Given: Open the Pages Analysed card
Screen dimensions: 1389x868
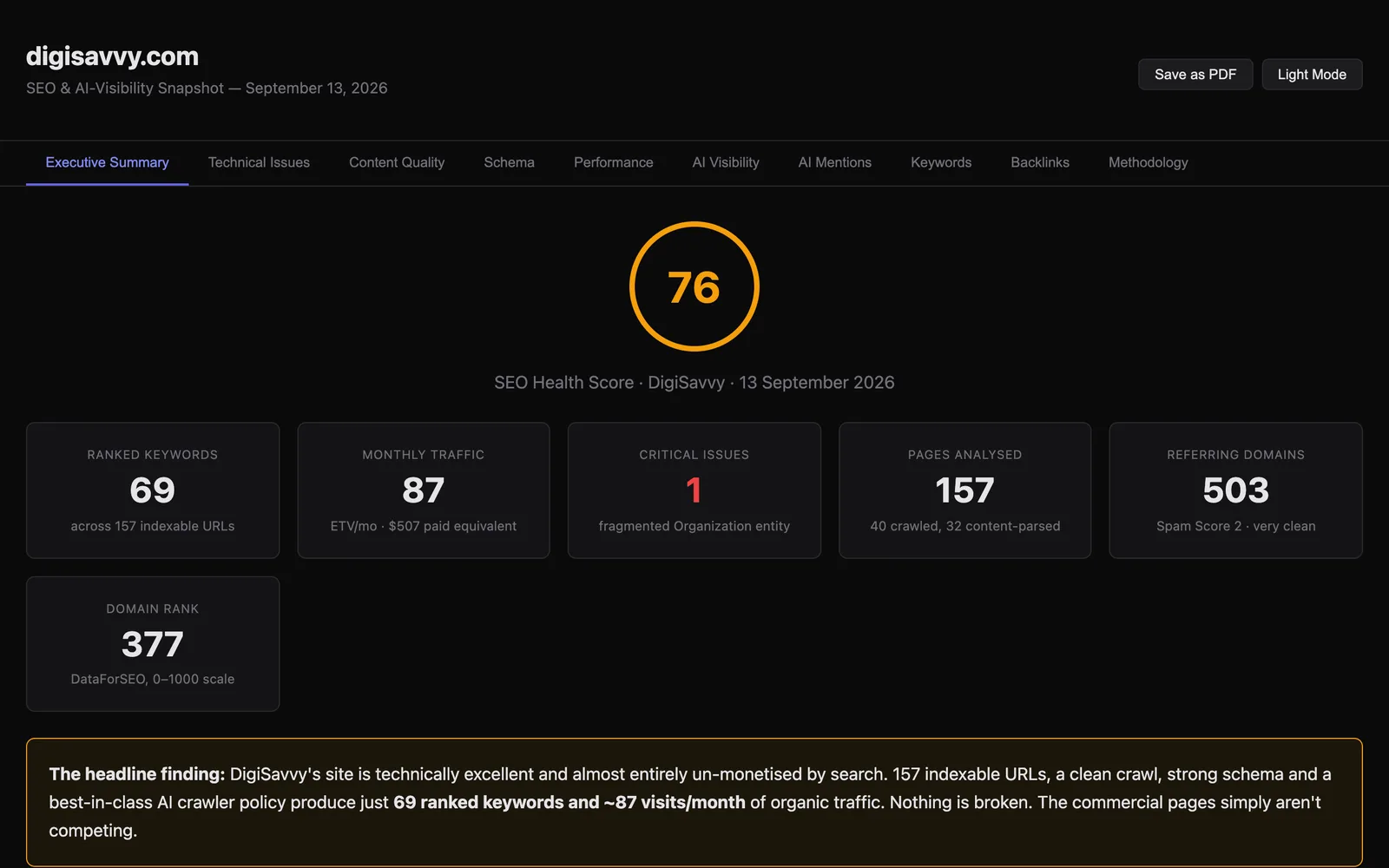Looking at the screenshot, I should (964, 490).
